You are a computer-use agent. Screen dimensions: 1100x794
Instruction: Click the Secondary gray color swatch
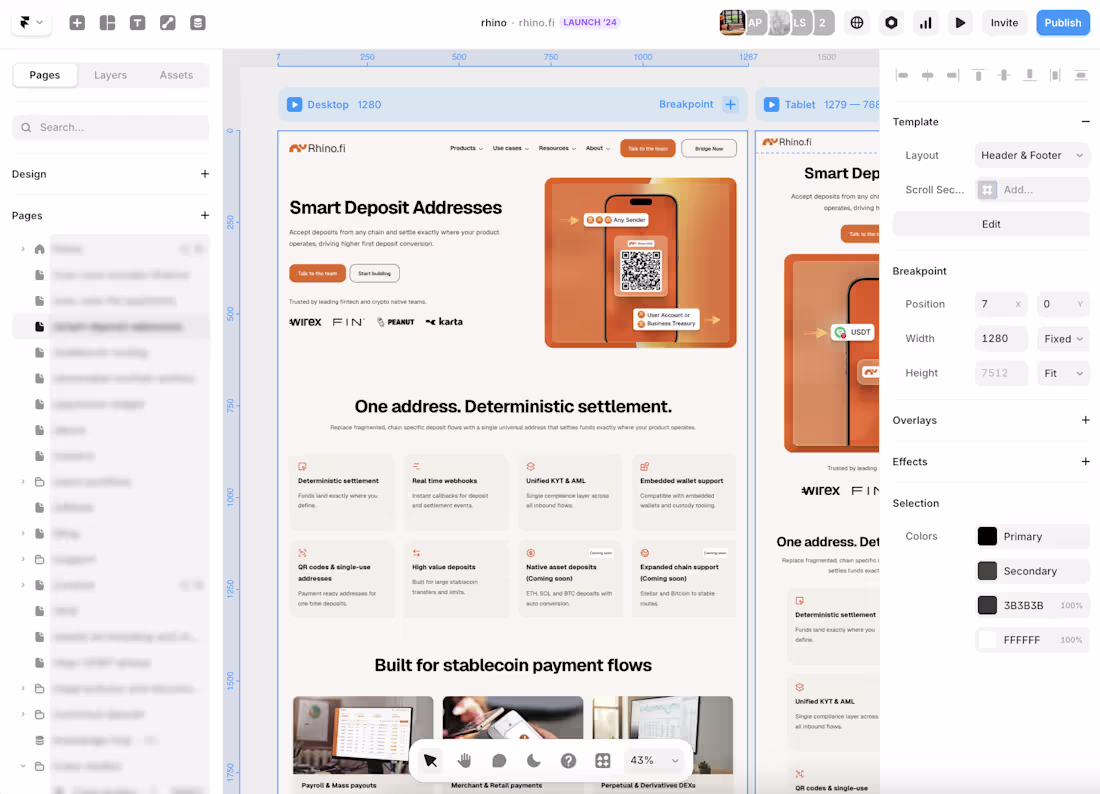click(x=987, y=571)
